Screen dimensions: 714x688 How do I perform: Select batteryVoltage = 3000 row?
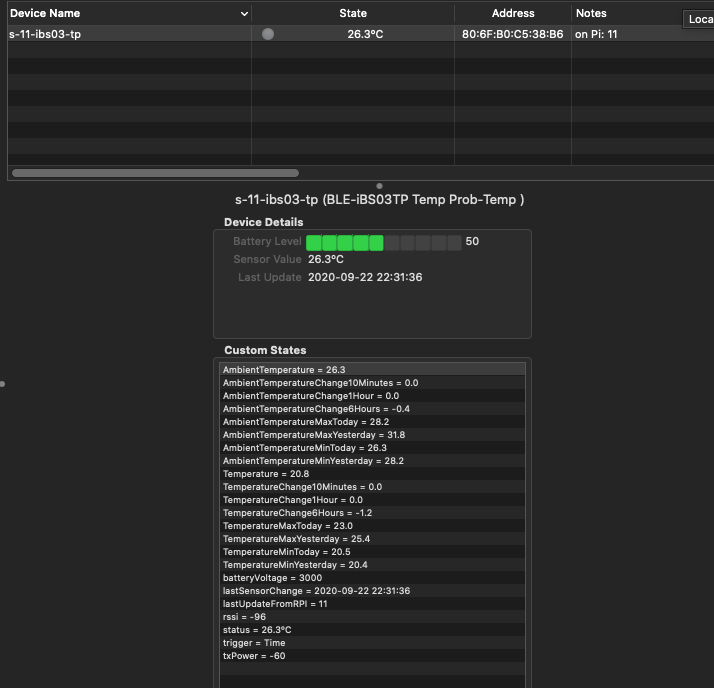pos(372,577)
